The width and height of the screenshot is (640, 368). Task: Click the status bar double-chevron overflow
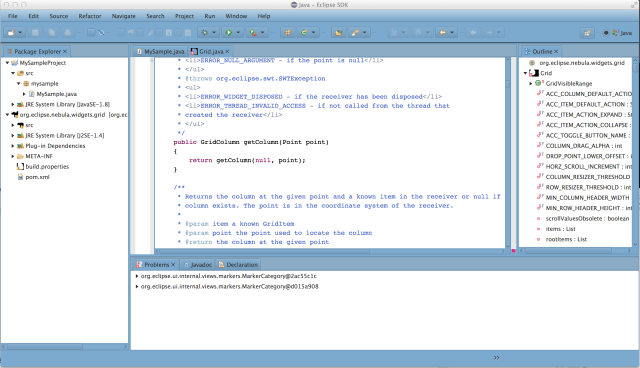496,358
